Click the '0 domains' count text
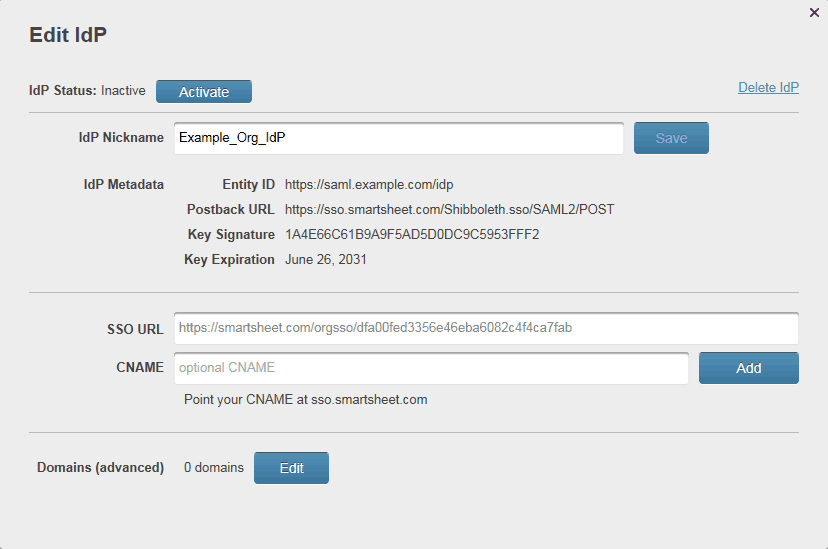 (x=214, y=468)
